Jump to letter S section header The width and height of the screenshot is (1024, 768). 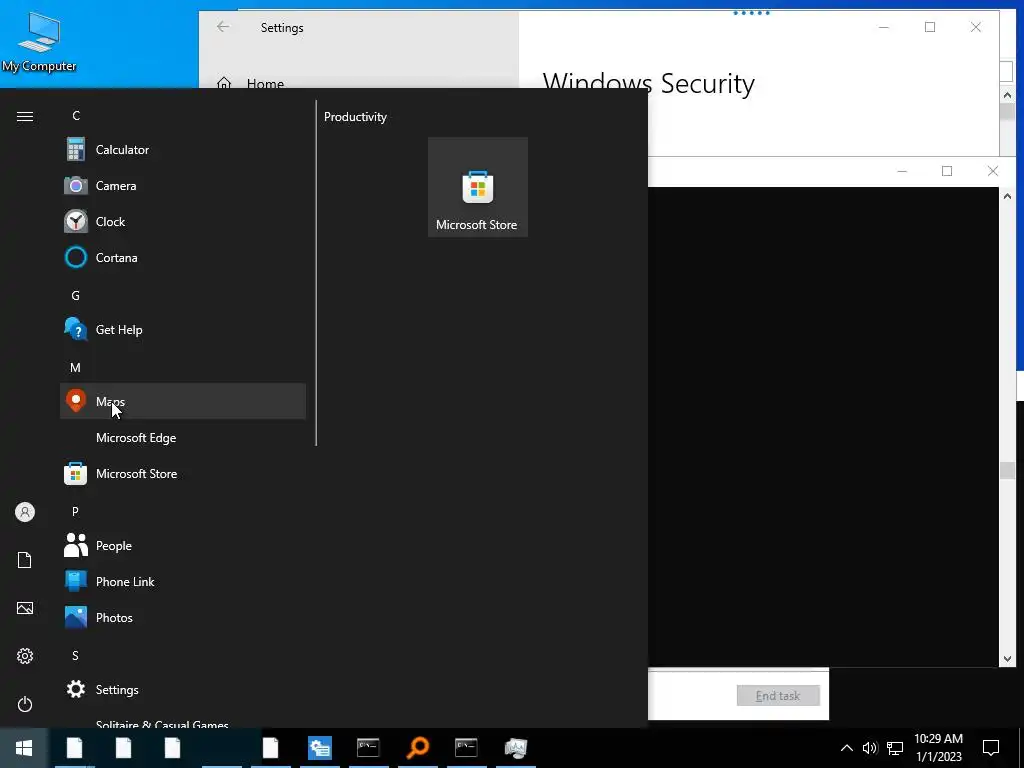[x=76, y=655]
